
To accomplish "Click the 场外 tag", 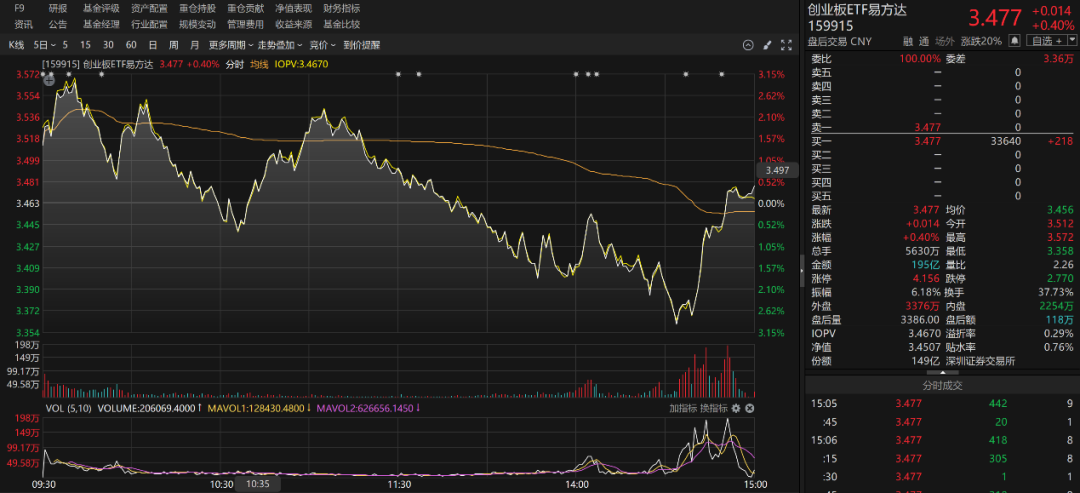I will click(946, 41).
